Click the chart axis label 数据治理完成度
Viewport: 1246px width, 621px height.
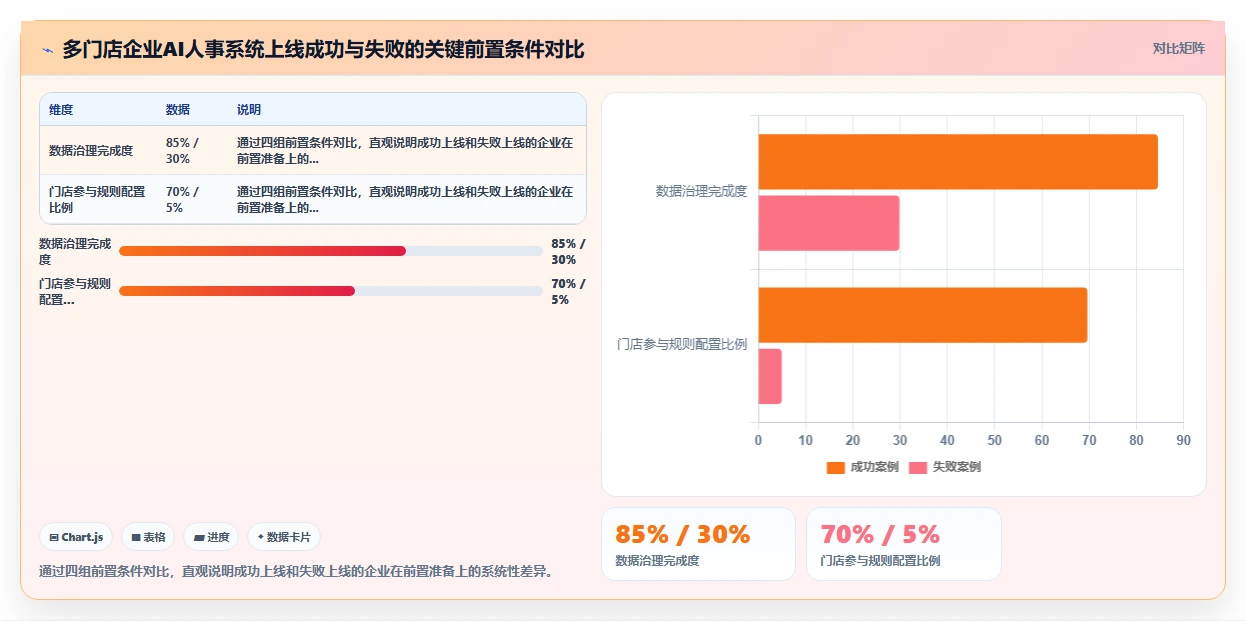[701, 191]
